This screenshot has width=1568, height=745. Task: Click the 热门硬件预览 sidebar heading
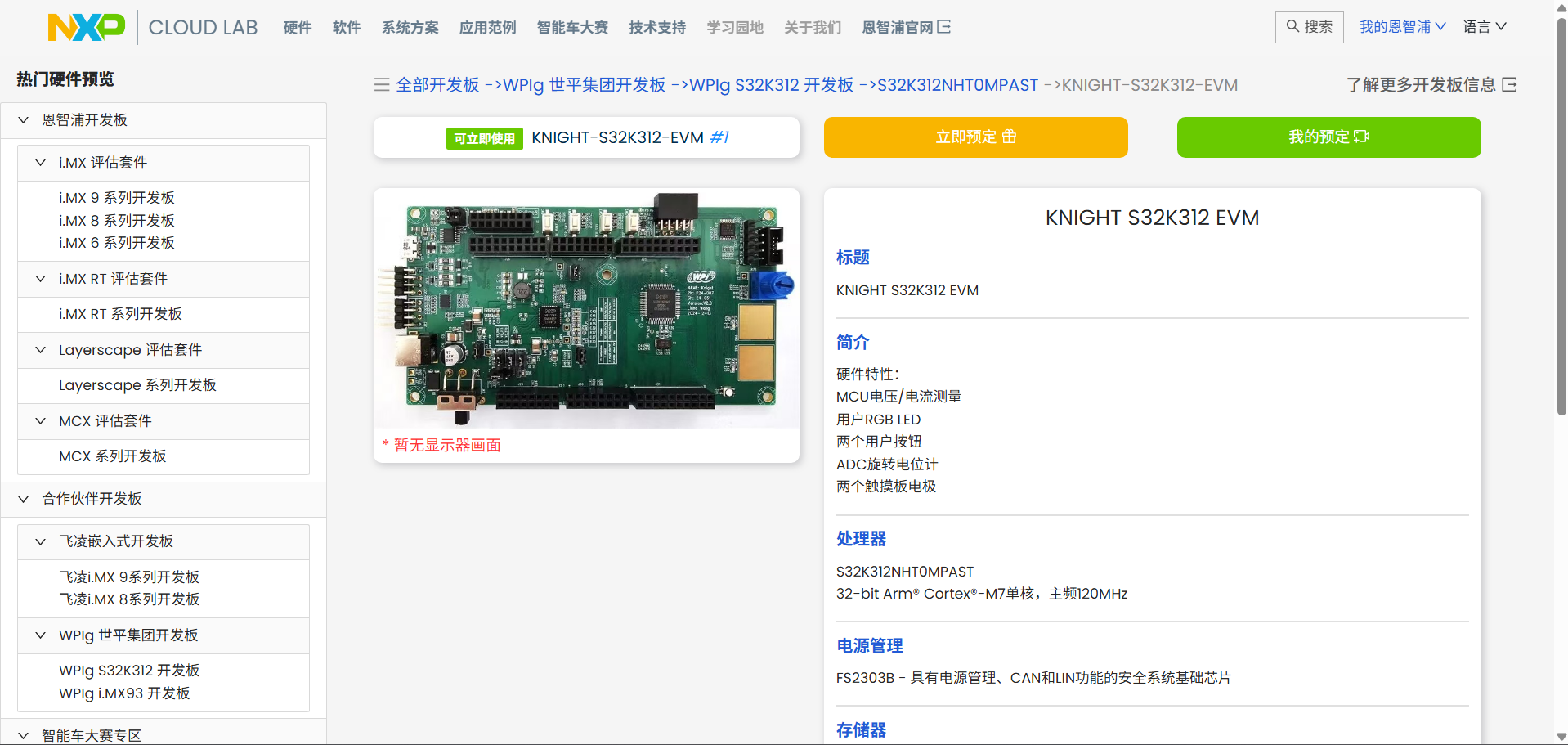click(65, 79)
